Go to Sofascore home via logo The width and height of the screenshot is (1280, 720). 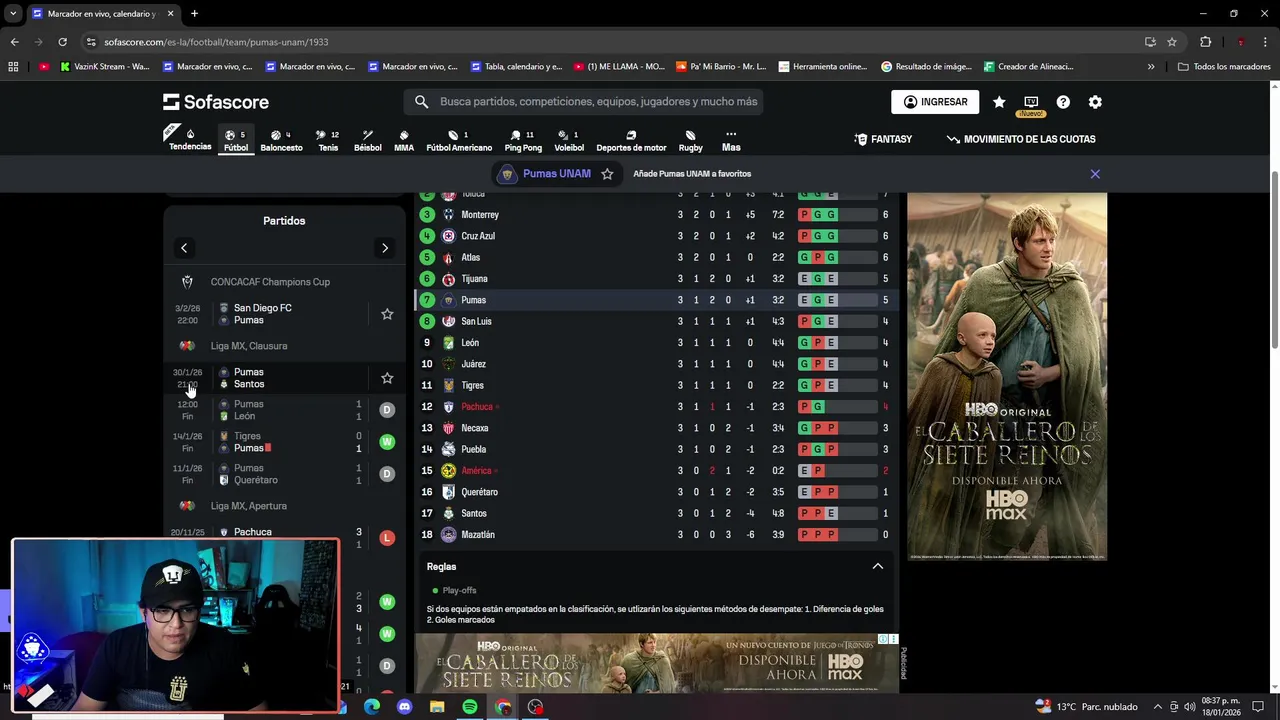(x=216, y=102)
